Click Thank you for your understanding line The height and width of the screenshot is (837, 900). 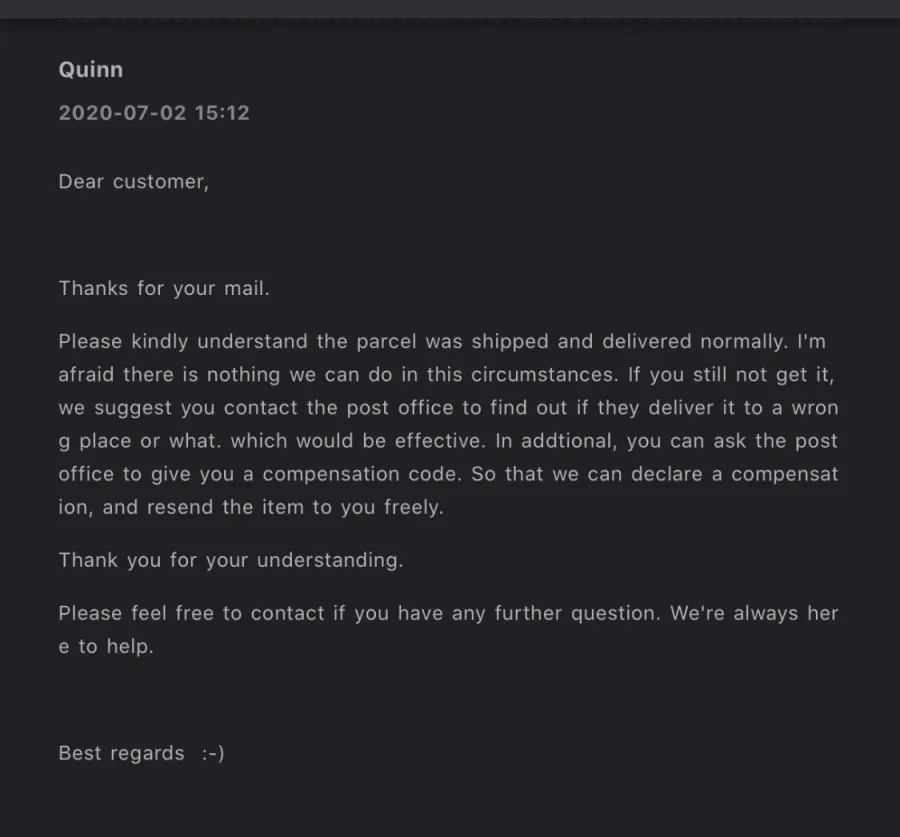click(231, 560)
